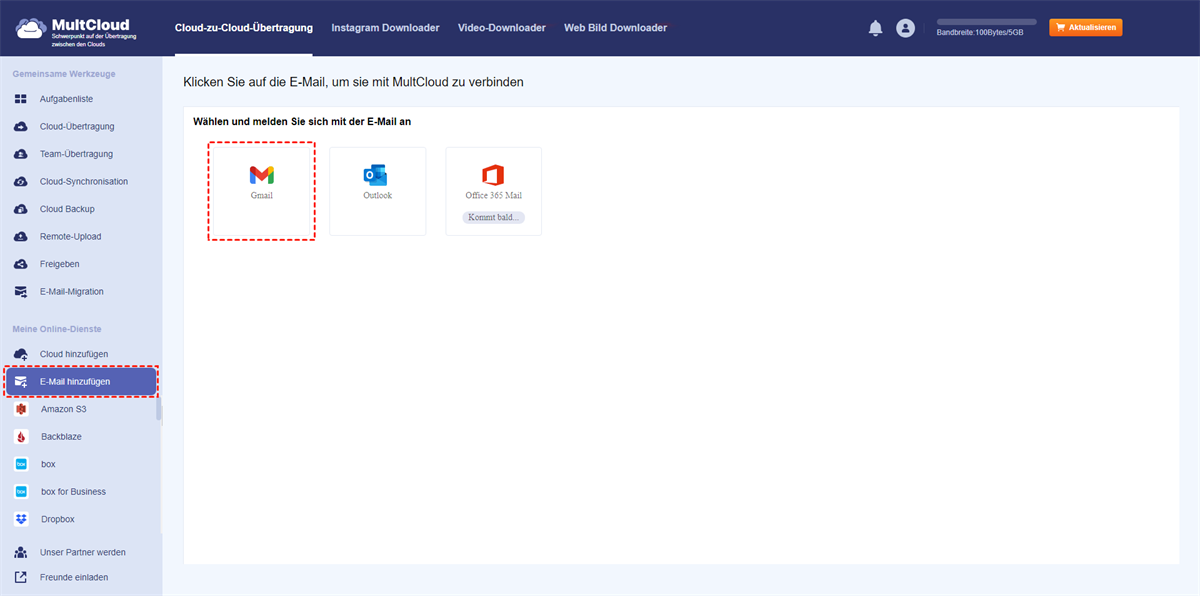Open the Instagram Downloader tab
This screenshot has height=596, width=1200.
pyautogui.click(x=385, y=28)
